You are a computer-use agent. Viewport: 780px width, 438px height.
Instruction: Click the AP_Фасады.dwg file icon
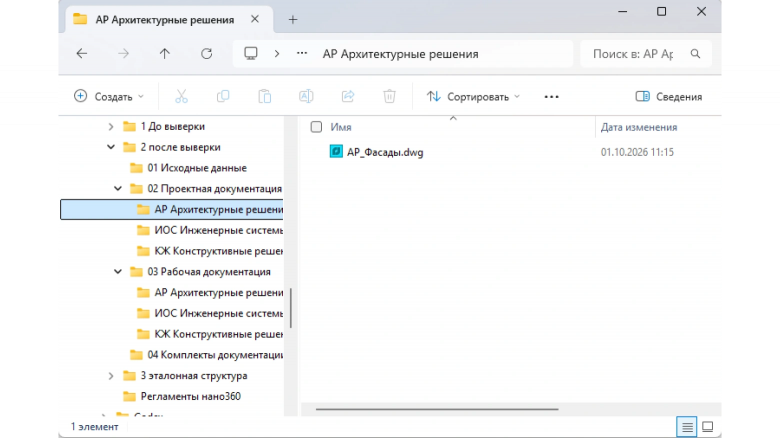pyautogui.click(x=336, y=151)
